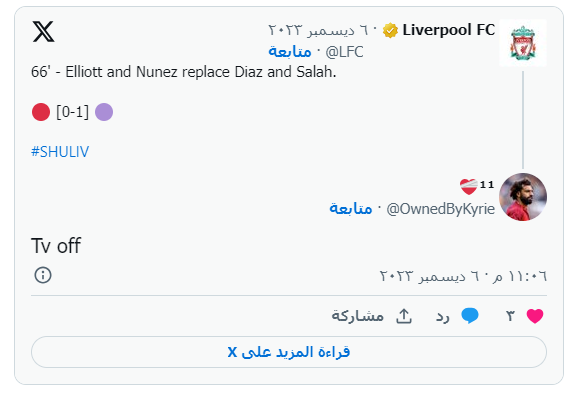Open the #SHULIV hashtag

click(60, 152)
